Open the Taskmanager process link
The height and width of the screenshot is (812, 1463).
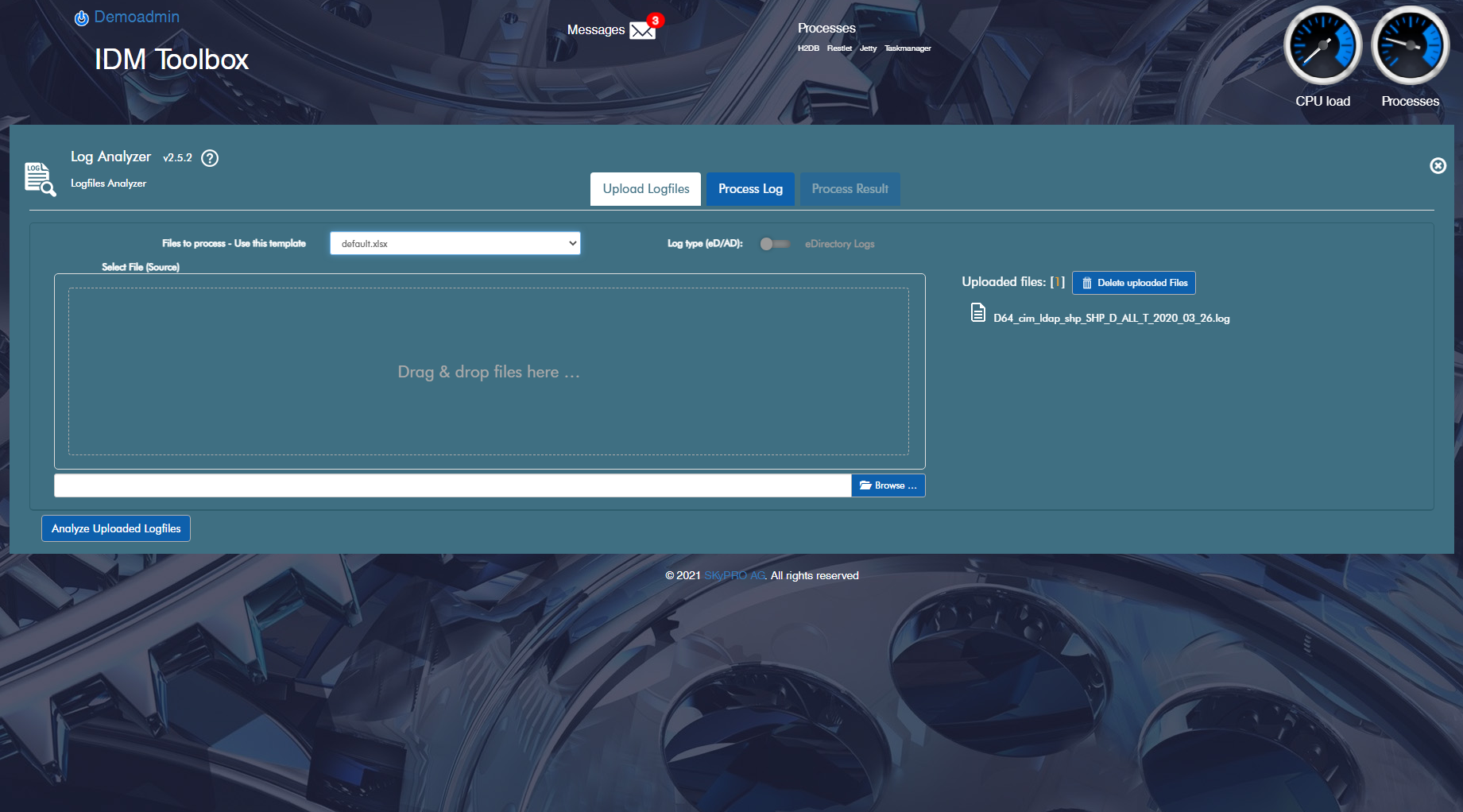pos(908,48)
